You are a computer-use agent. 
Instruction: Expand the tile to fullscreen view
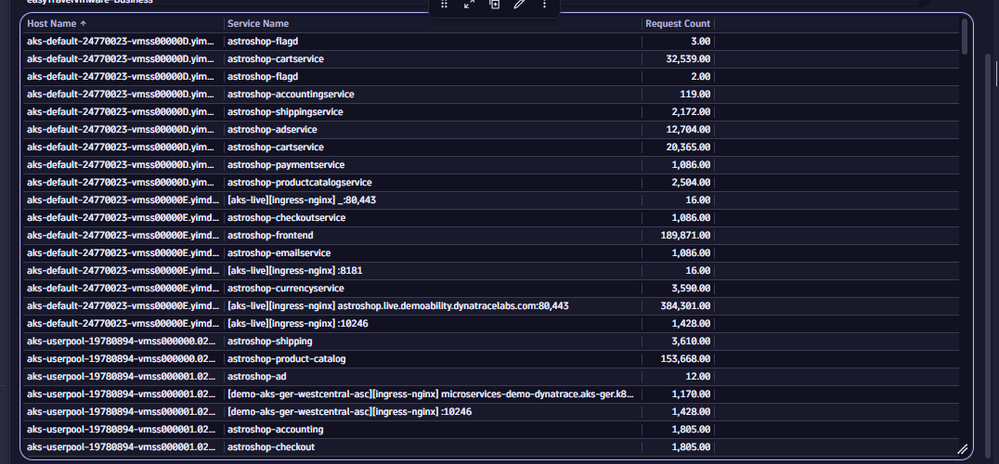[470, 4]
